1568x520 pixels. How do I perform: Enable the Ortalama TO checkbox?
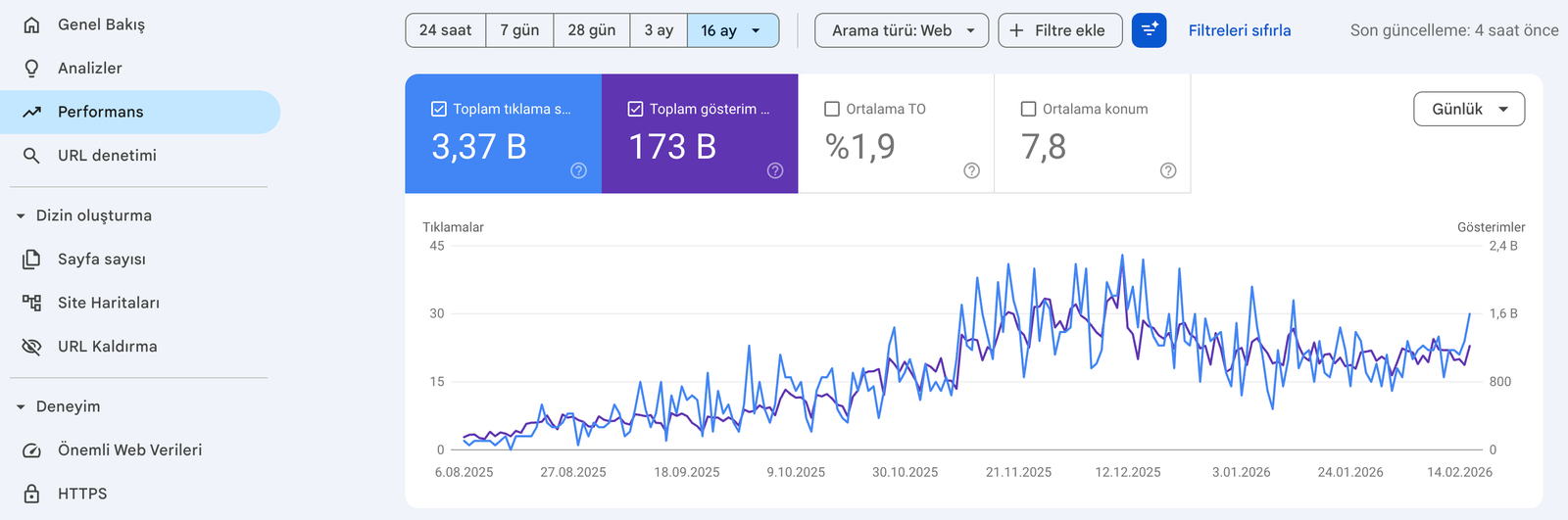[x=832, y=109]
